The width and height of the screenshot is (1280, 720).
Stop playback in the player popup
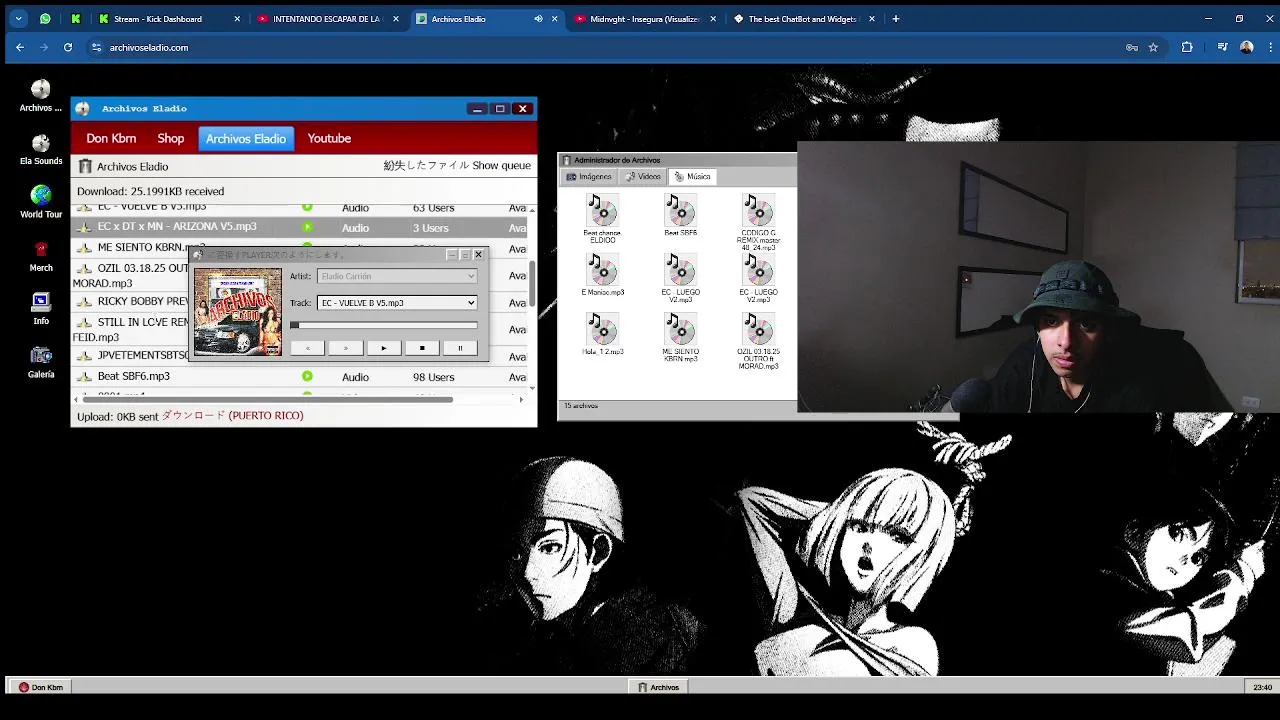coord(422,348)
